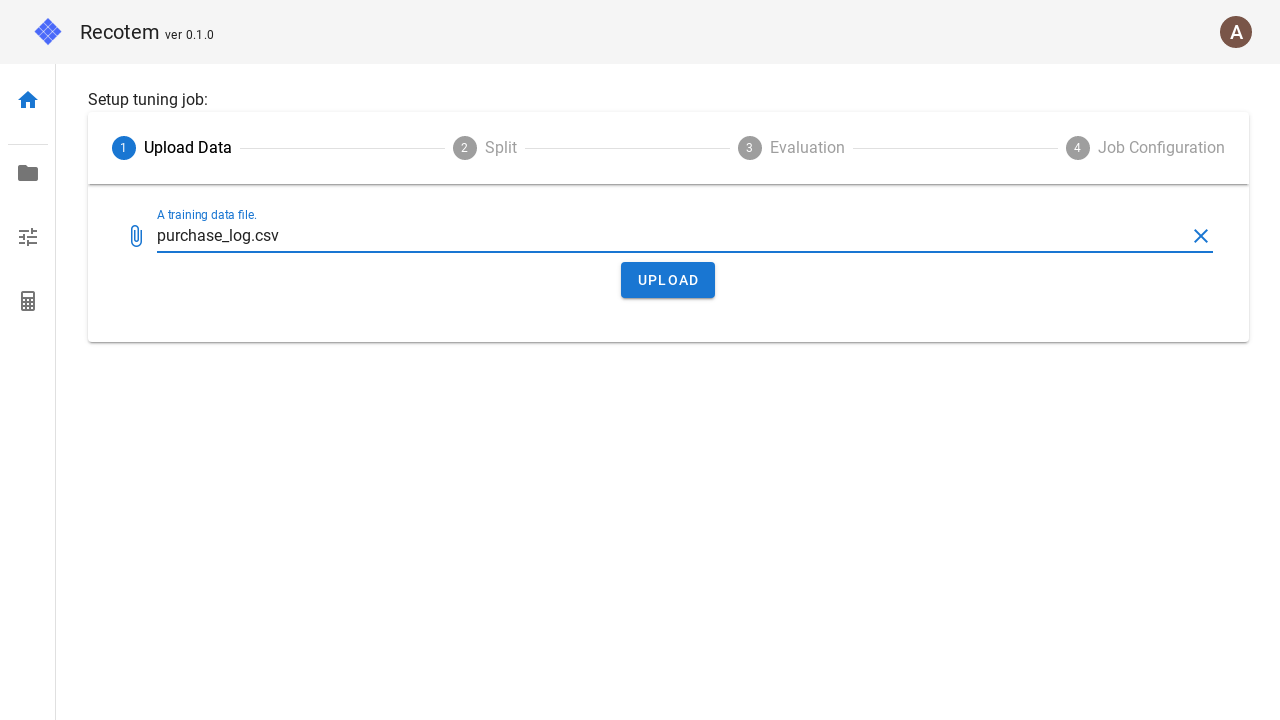Screen dimensions: 1280x720
Task: Click the UPLOAD button
Action: click(667, 280)
